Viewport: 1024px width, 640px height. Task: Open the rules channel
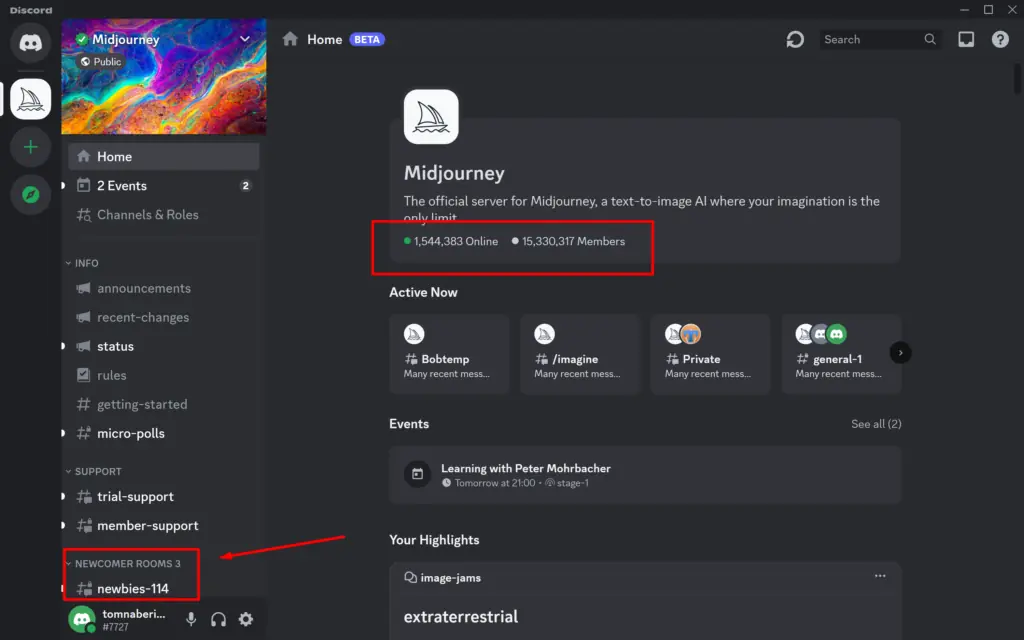coord(163,376)
